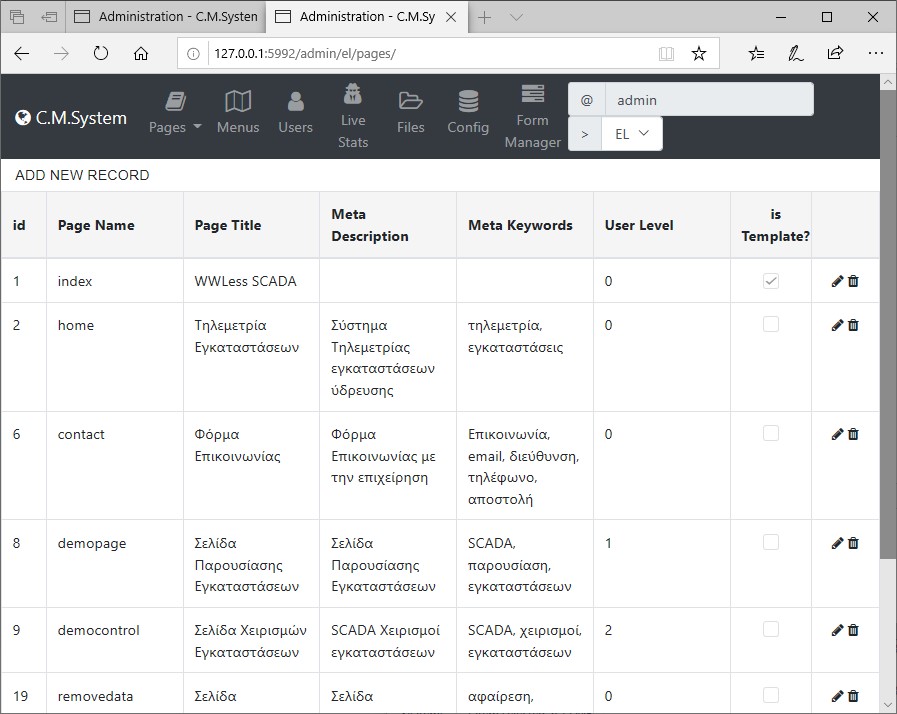This screenshot has width=897, height=714.
Task: Edit the demopage row with pencil icon
Action: point(837,543)
